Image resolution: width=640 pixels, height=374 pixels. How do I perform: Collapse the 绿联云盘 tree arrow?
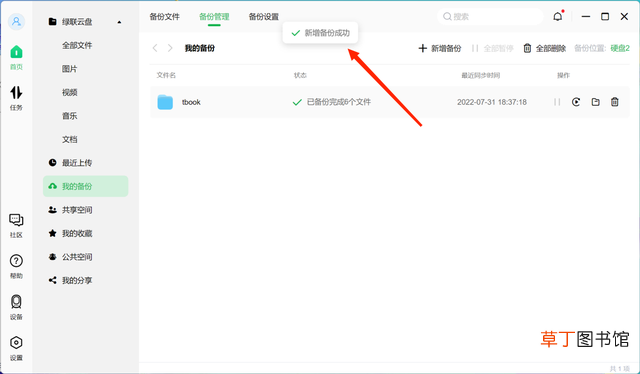click(119, 22)
